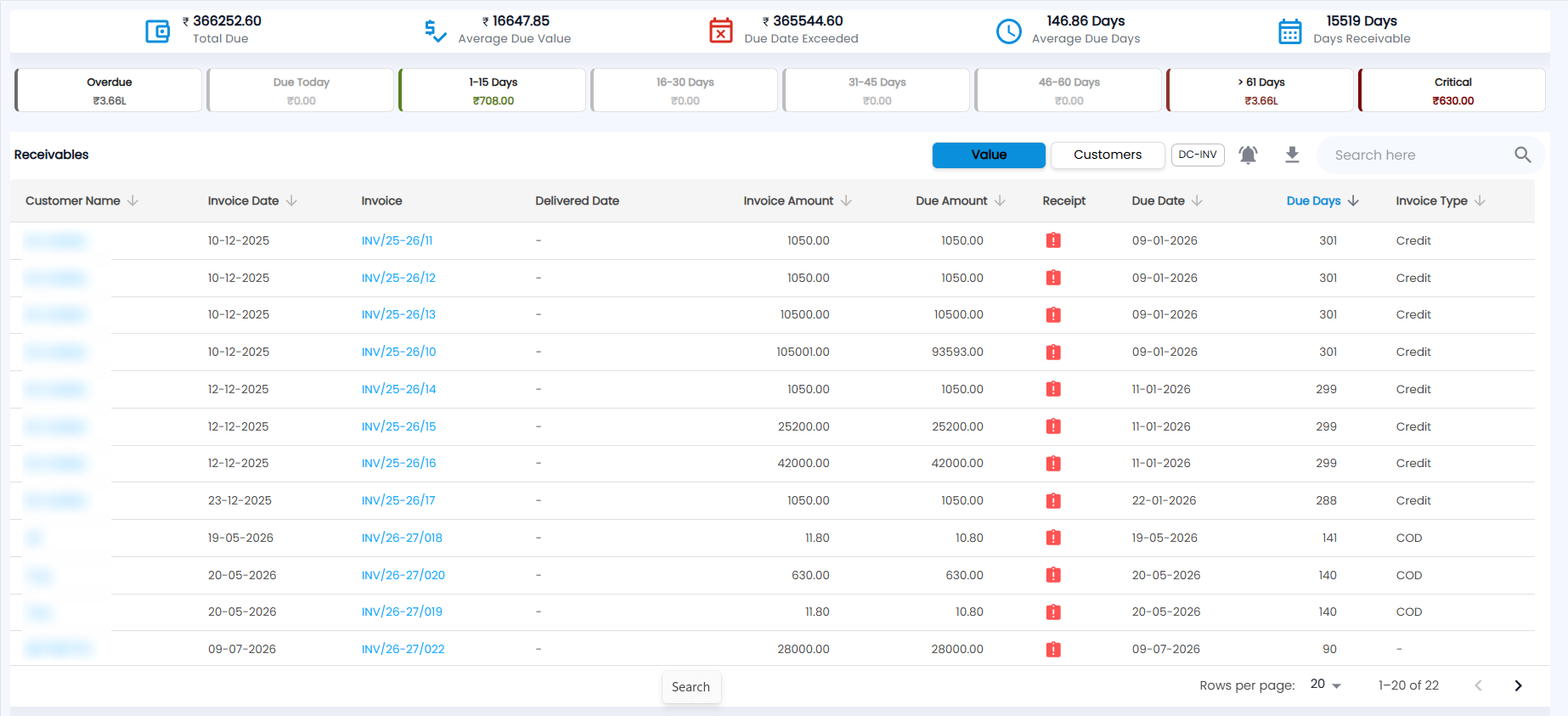Open receipt alert for INV/25-26/10

pyautogui.click(x=1053, y=352)
